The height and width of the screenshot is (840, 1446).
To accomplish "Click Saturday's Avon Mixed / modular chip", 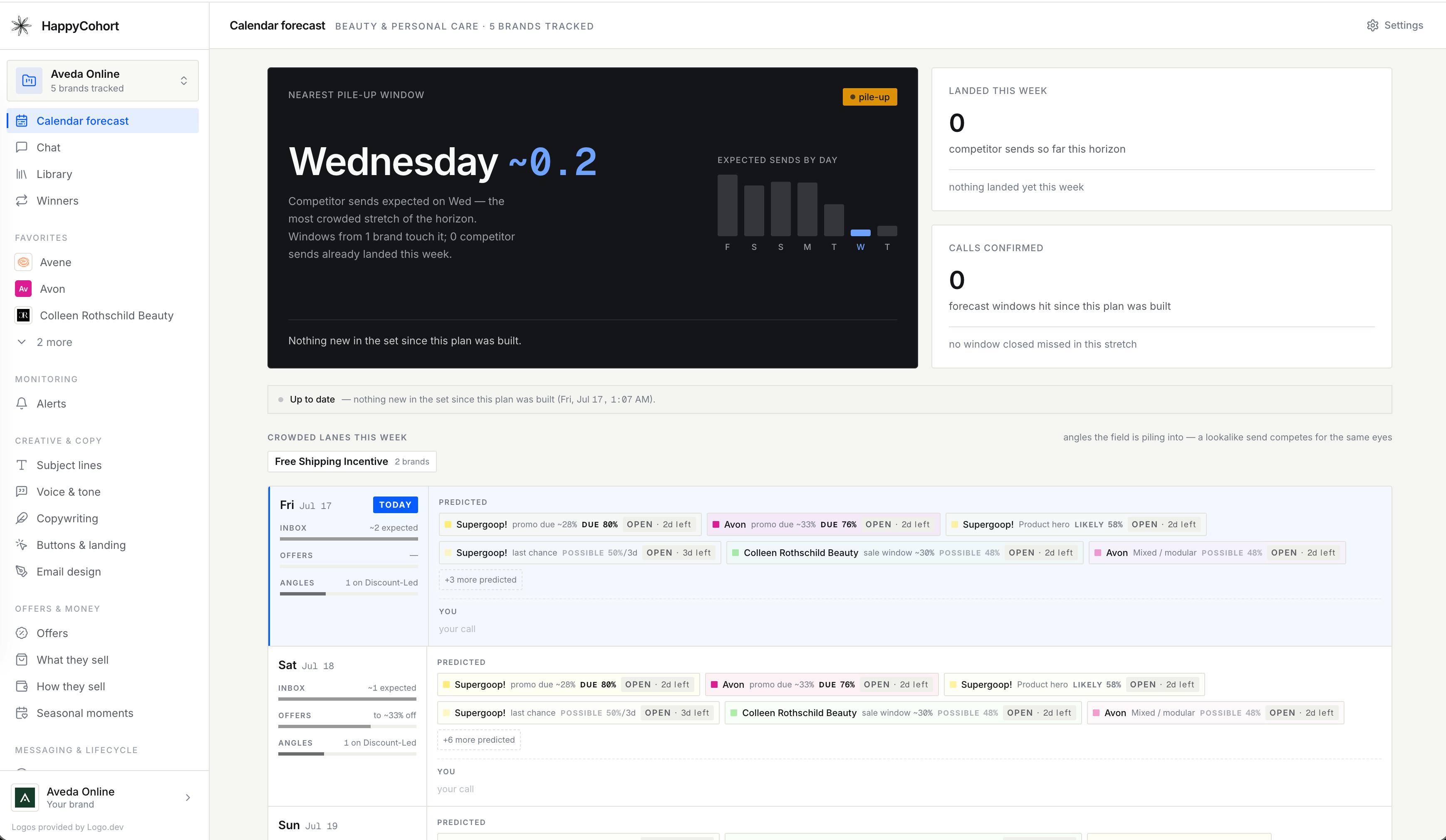I will [x=1215, y=713].
